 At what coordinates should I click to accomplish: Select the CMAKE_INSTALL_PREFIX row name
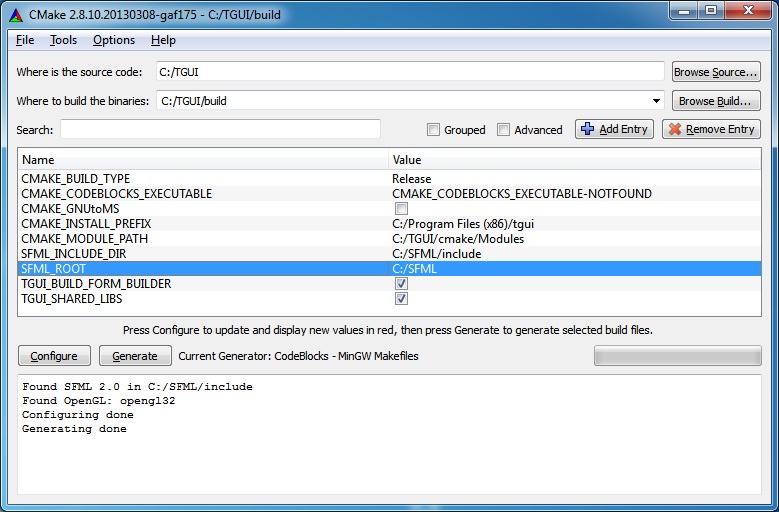[x=86, y=223]
